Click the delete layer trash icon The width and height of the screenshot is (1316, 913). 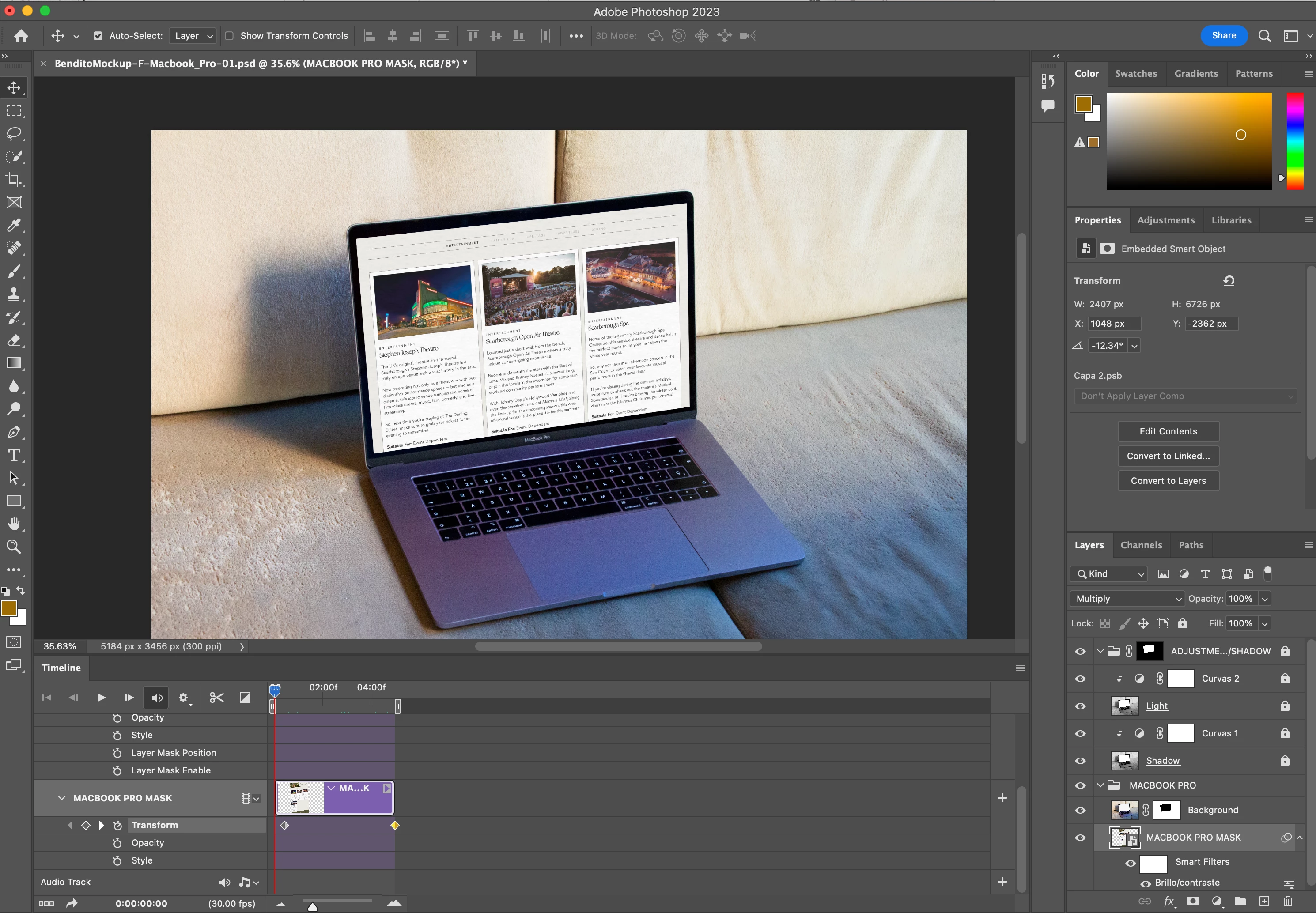click(1288, 902)
